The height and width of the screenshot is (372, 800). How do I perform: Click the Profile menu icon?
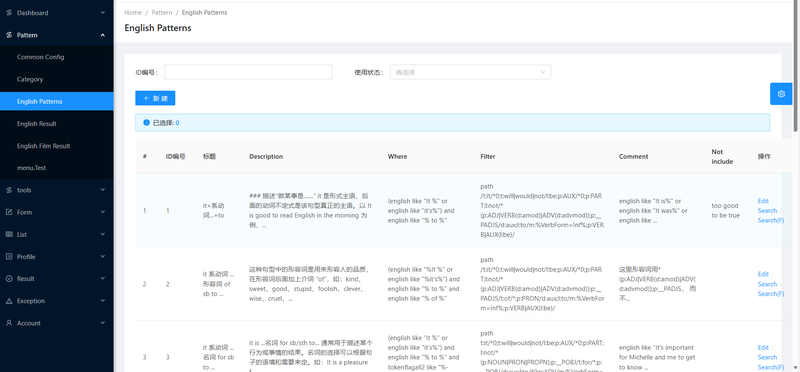(9, 257)
